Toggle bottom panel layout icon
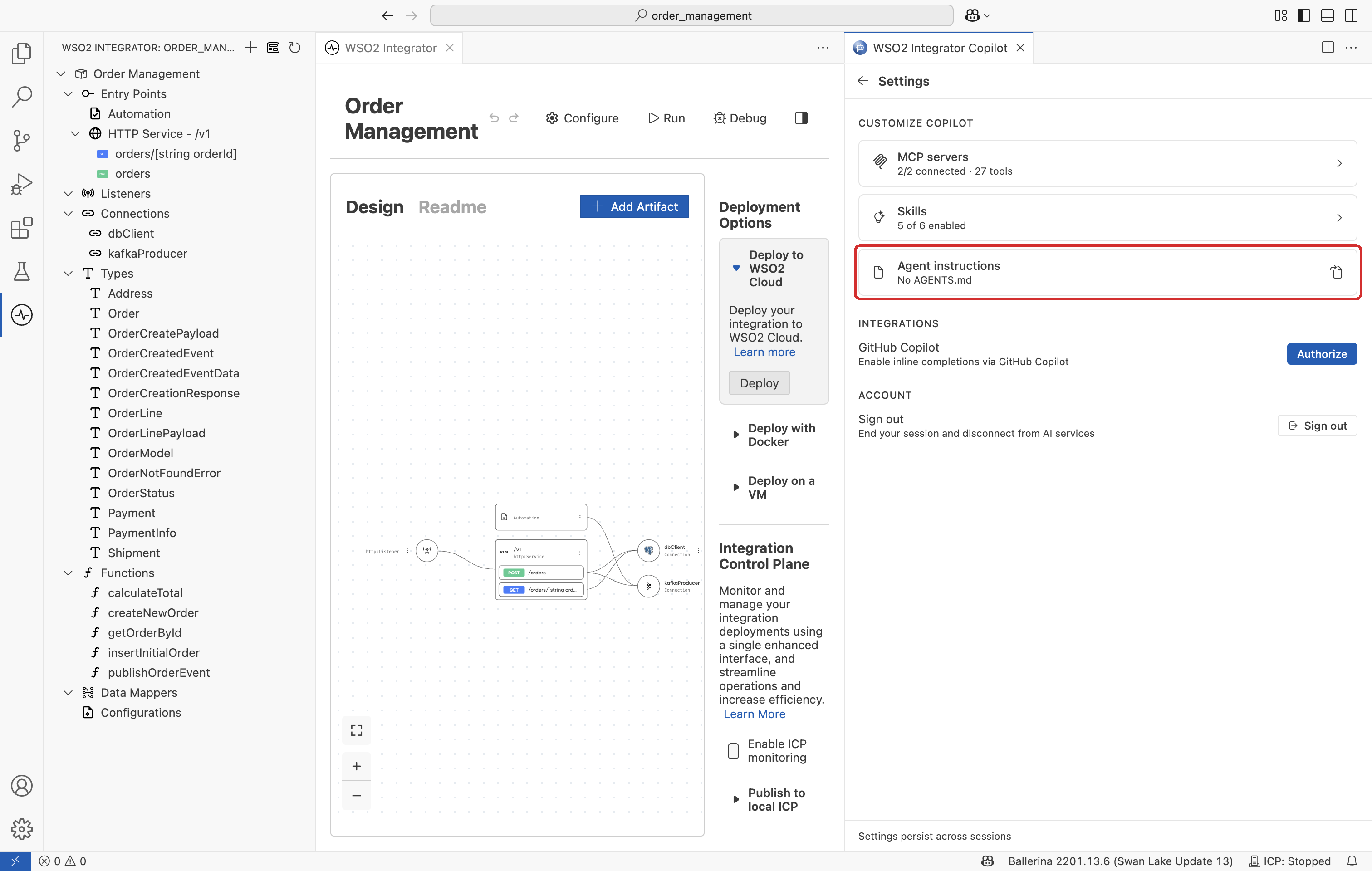This screenshot has height=871, width=1372. (x=1328, y=15)
